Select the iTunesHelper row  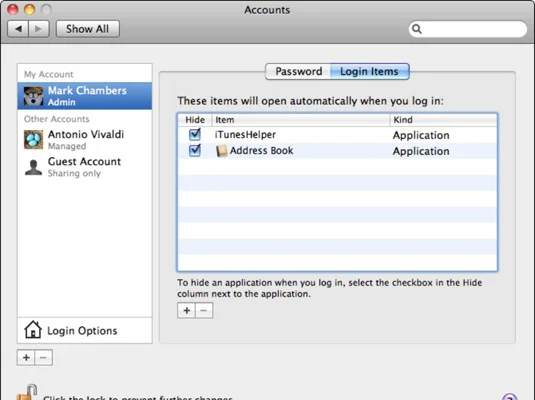click(337, 135)
